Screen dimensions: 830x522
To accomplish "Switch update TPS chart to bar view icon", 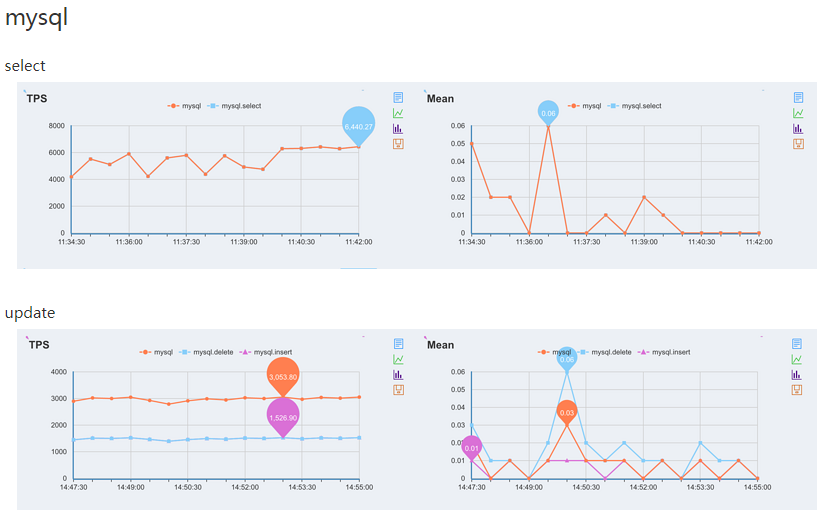I will tap(399, 375).
